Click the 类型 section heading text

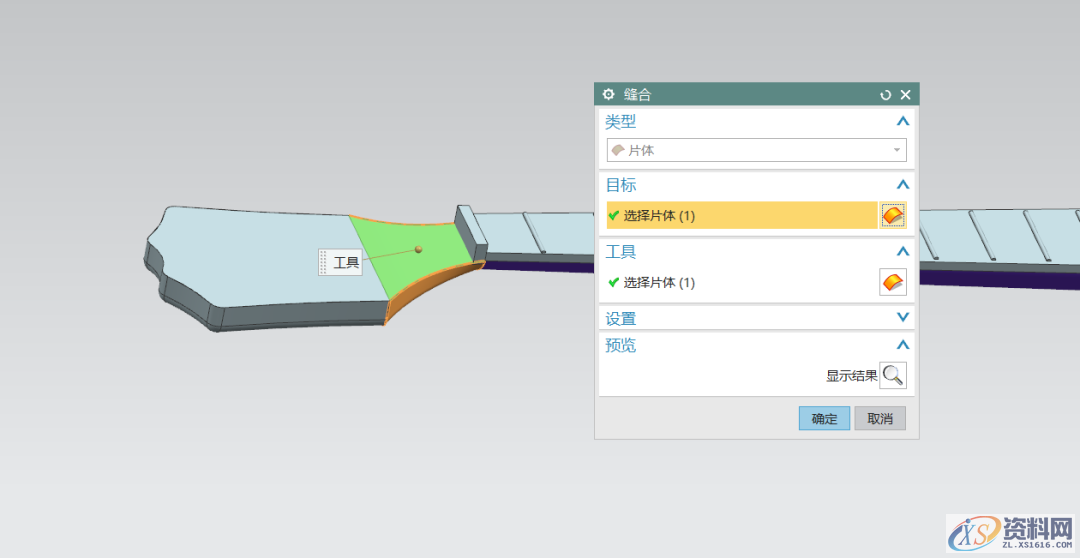621,122
